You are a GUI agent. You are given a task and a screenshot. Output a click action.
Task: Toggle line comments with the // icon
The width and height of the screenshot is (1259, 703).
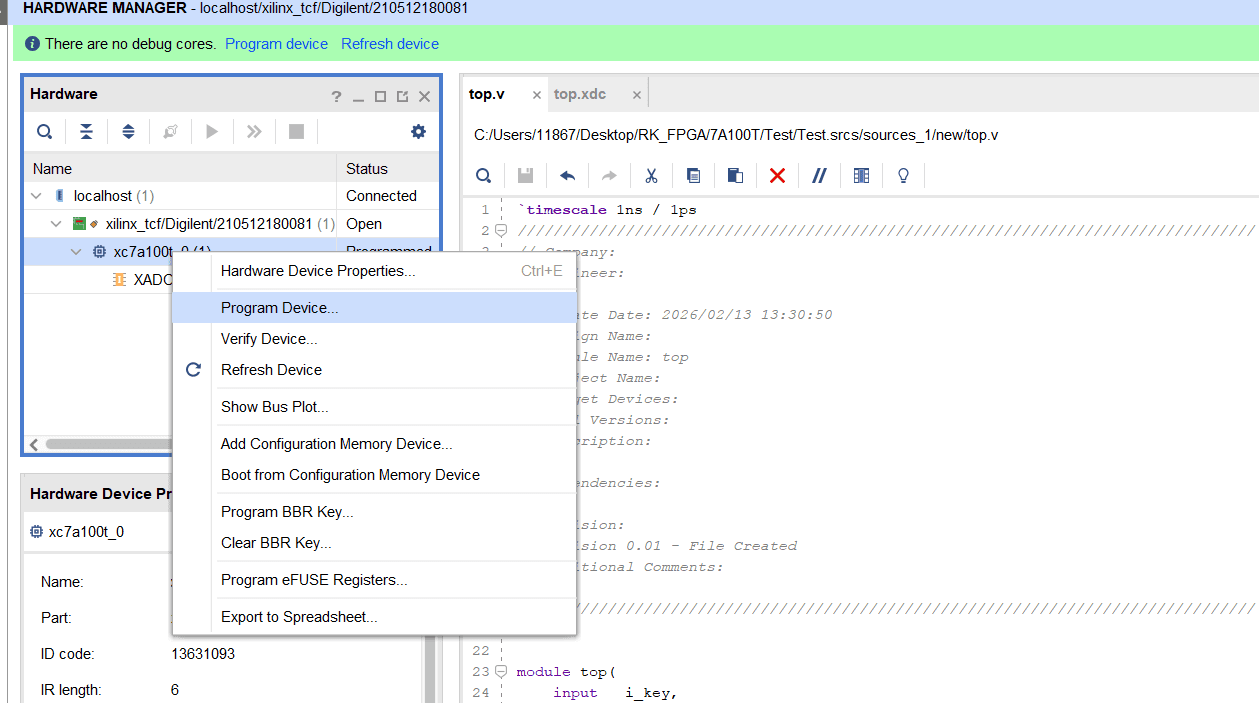[x=819, y=176]
